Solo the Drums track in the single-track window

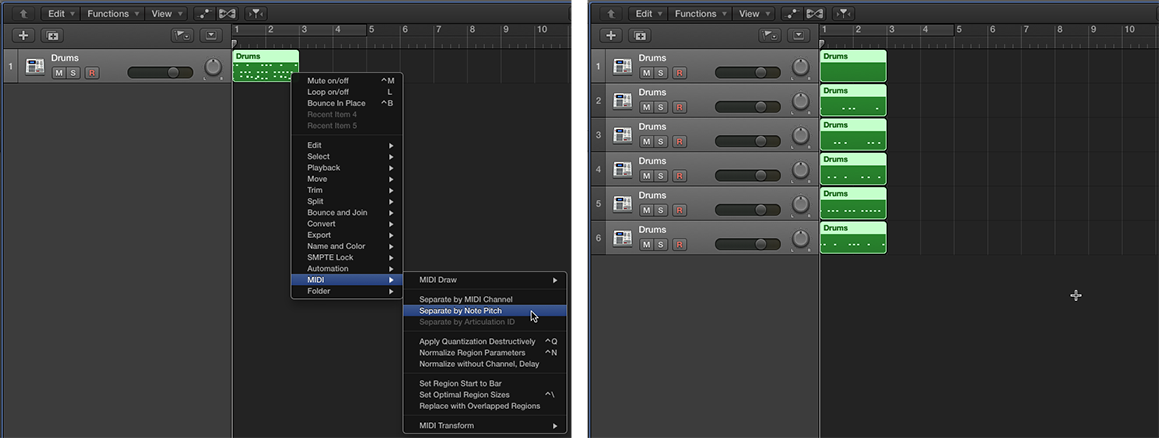coord(72,72)
